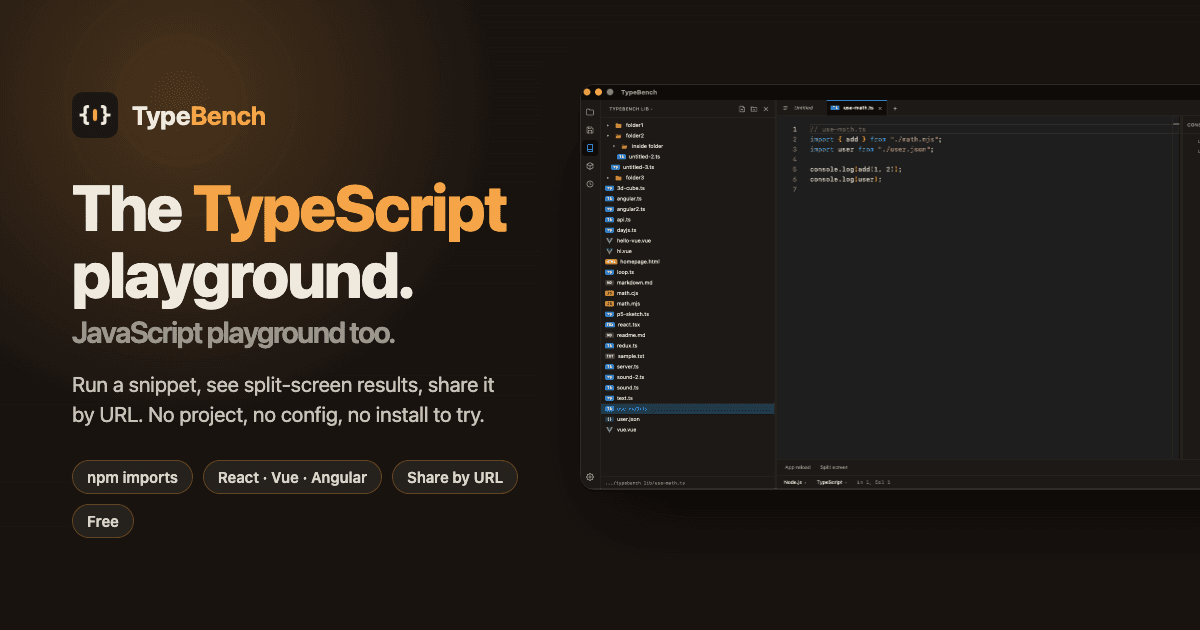Click App reload in bottom bar
The height and width of the screenshot is (630, 1200).
[x=798, y=467]
